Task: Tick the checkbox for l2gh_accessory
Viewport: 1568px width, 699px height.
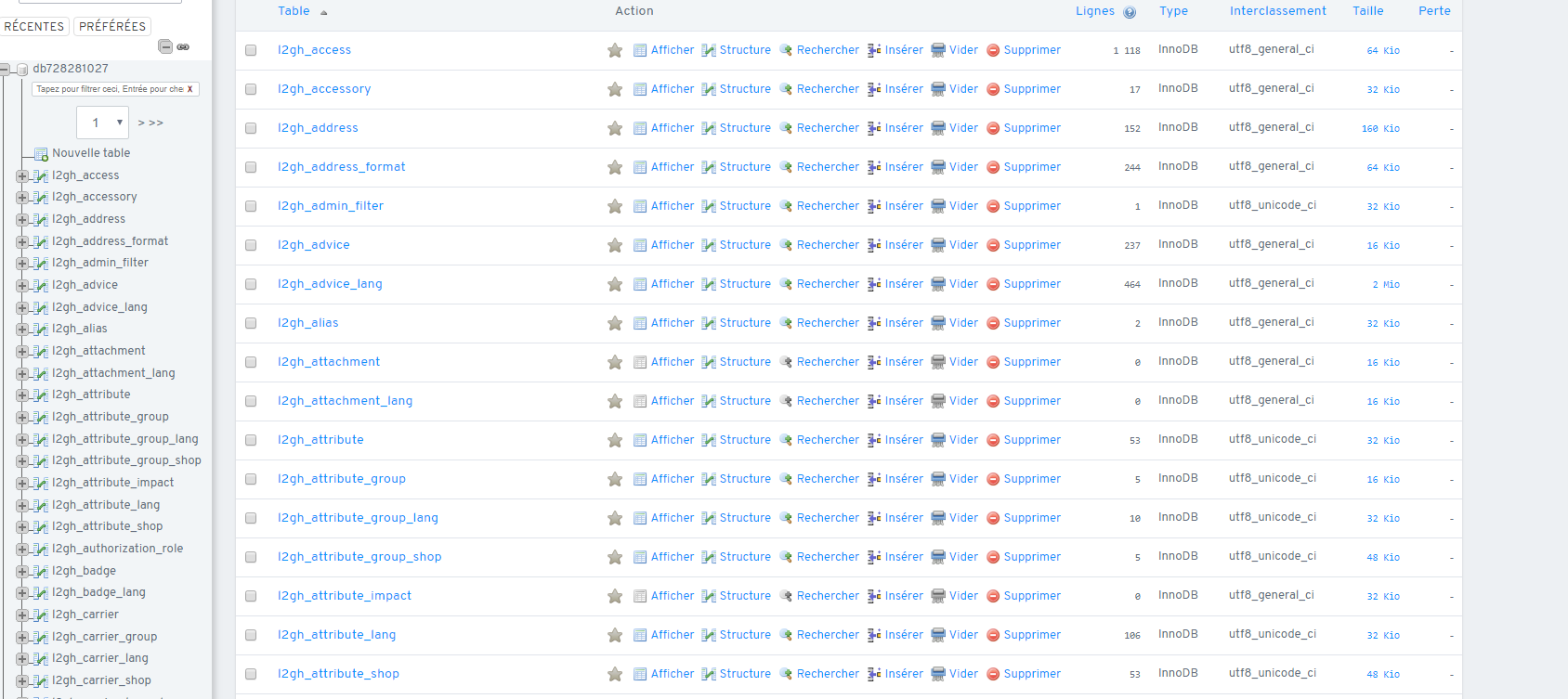Action: (251, 89)
